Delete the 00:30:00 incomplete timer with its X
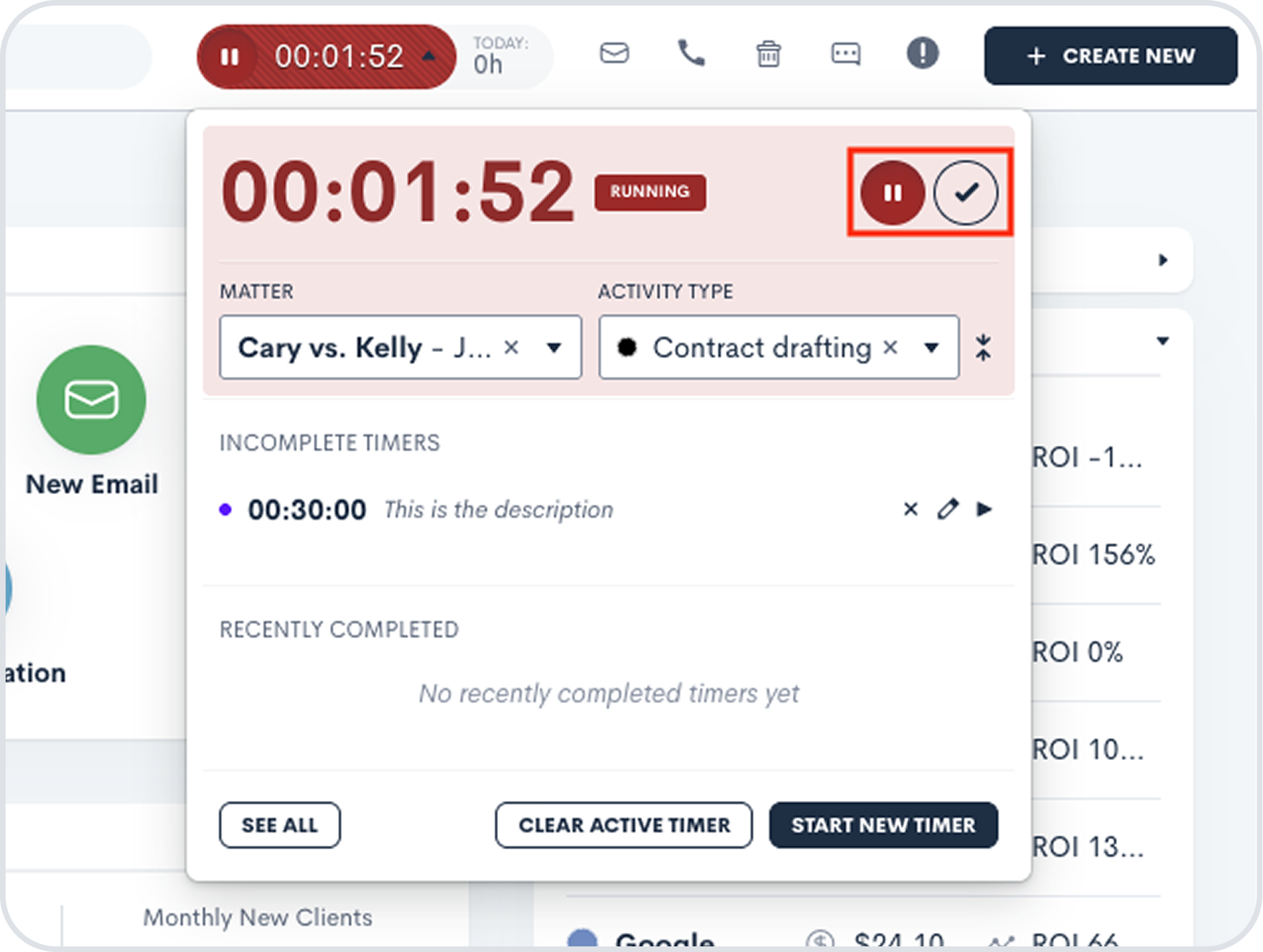 point(910,509)
